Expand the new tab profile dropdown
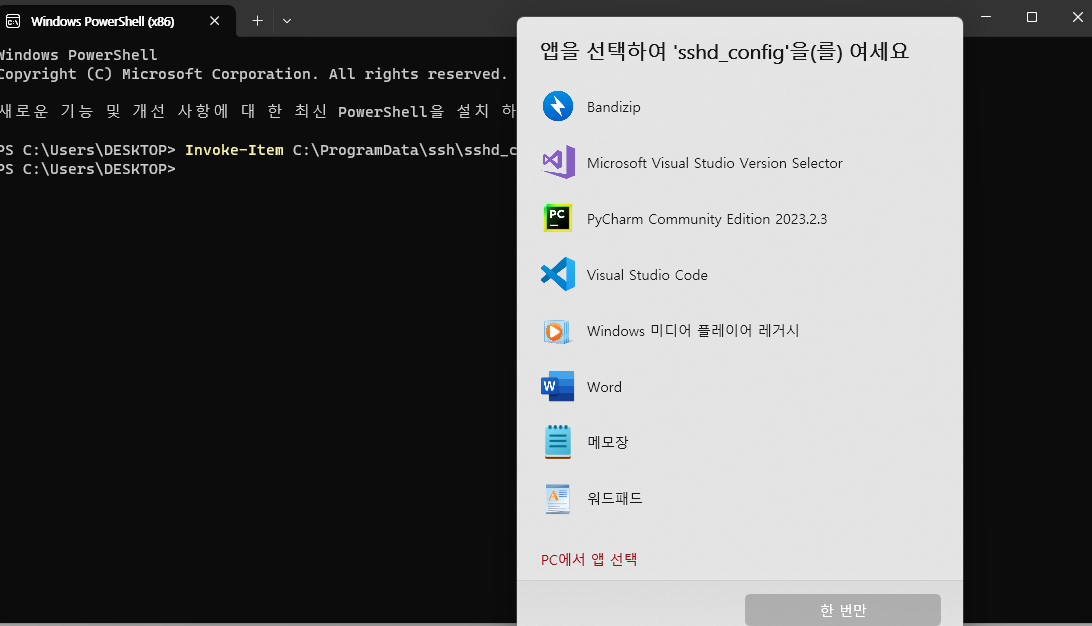This screenshot has width=1092, height=626. (287, 21)
